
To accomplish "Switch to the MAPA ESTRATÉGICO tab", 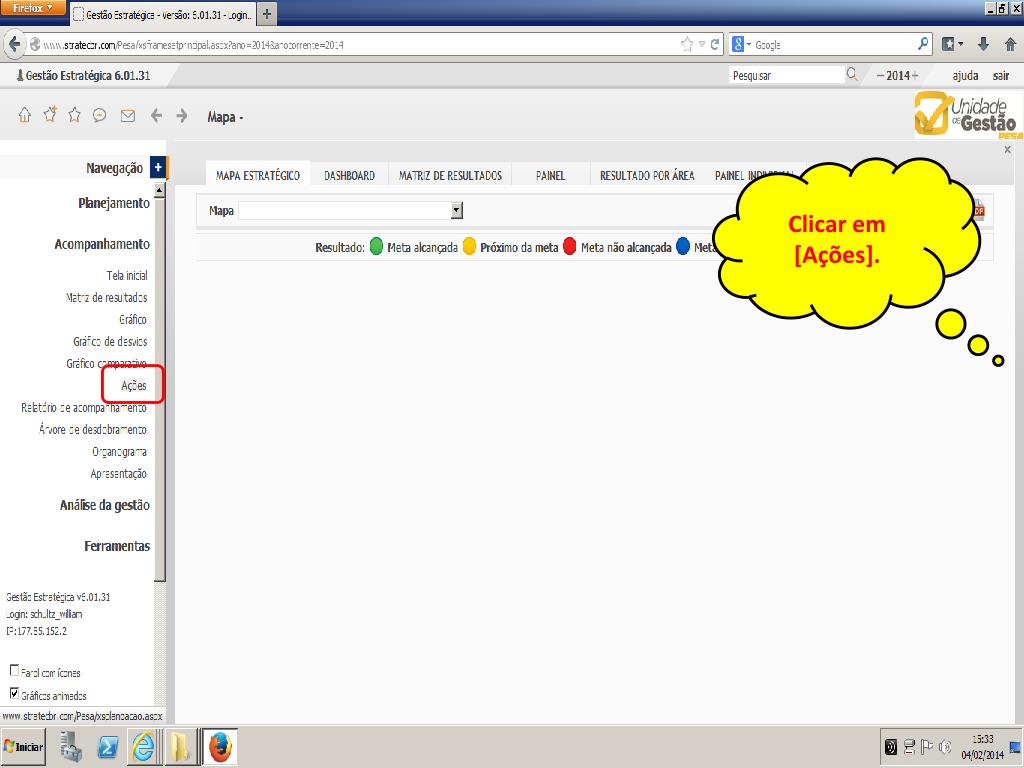I will tap(258, 175).
